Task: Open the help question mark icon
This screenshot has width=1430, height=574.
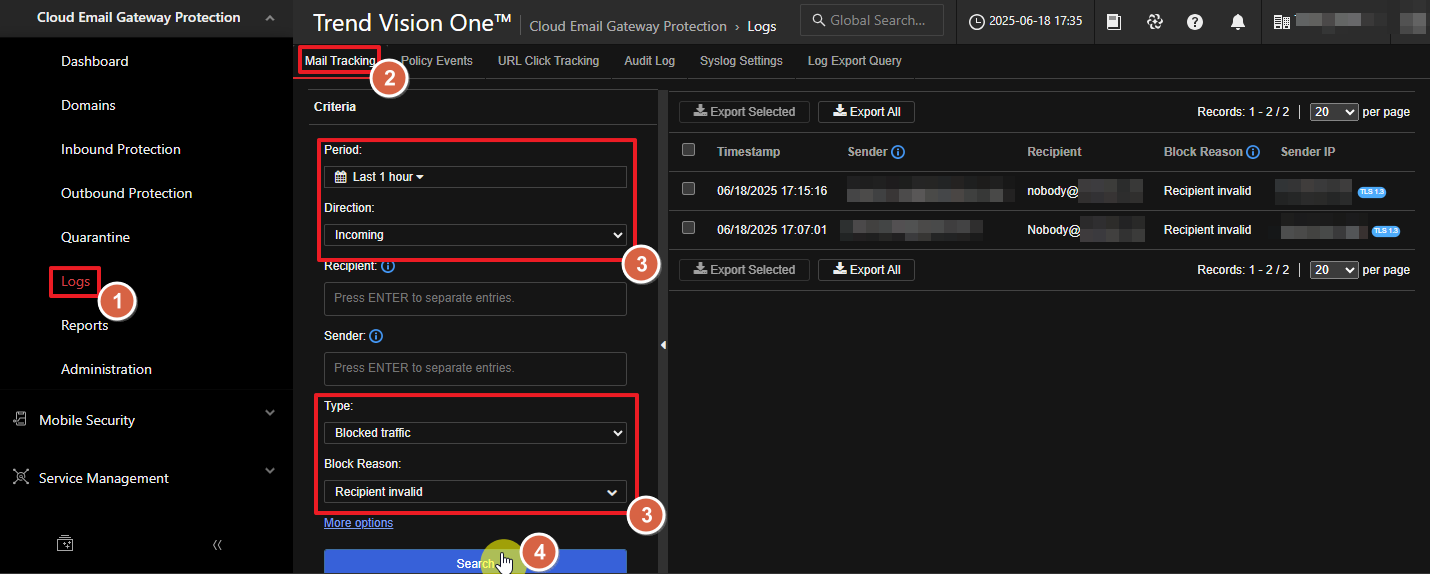Action: click(1195, 22)
